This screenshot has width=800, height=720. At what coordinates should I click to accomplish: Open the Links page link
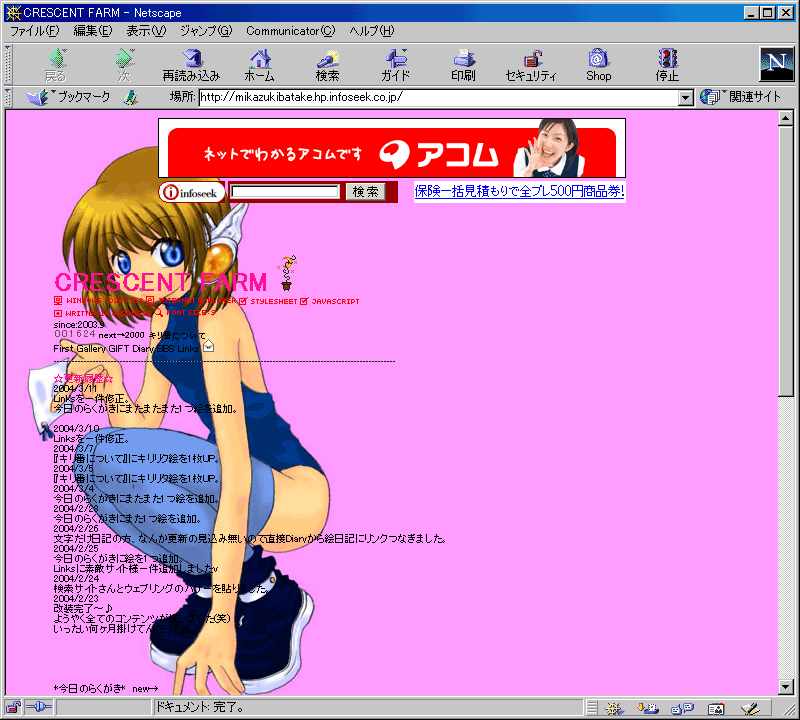188,349
